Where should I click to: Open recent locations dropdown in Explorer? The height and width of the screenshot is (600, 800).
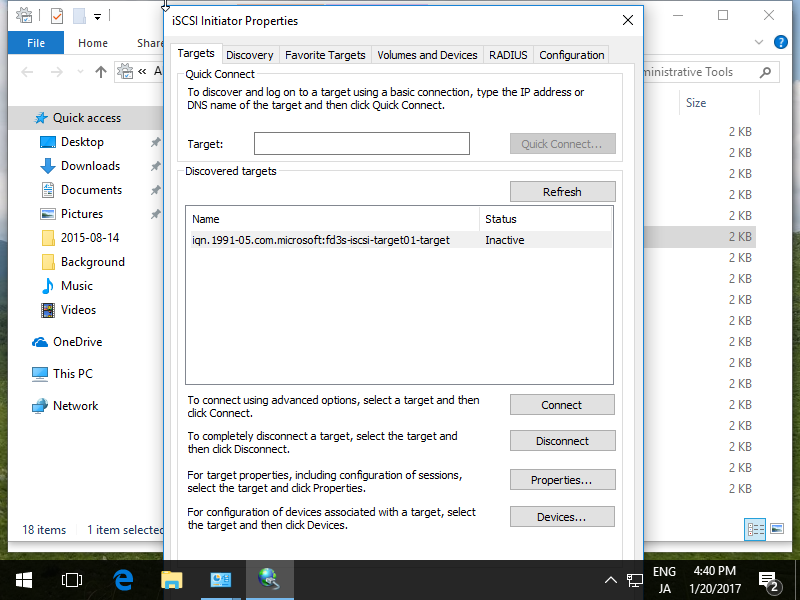(80, 72)
